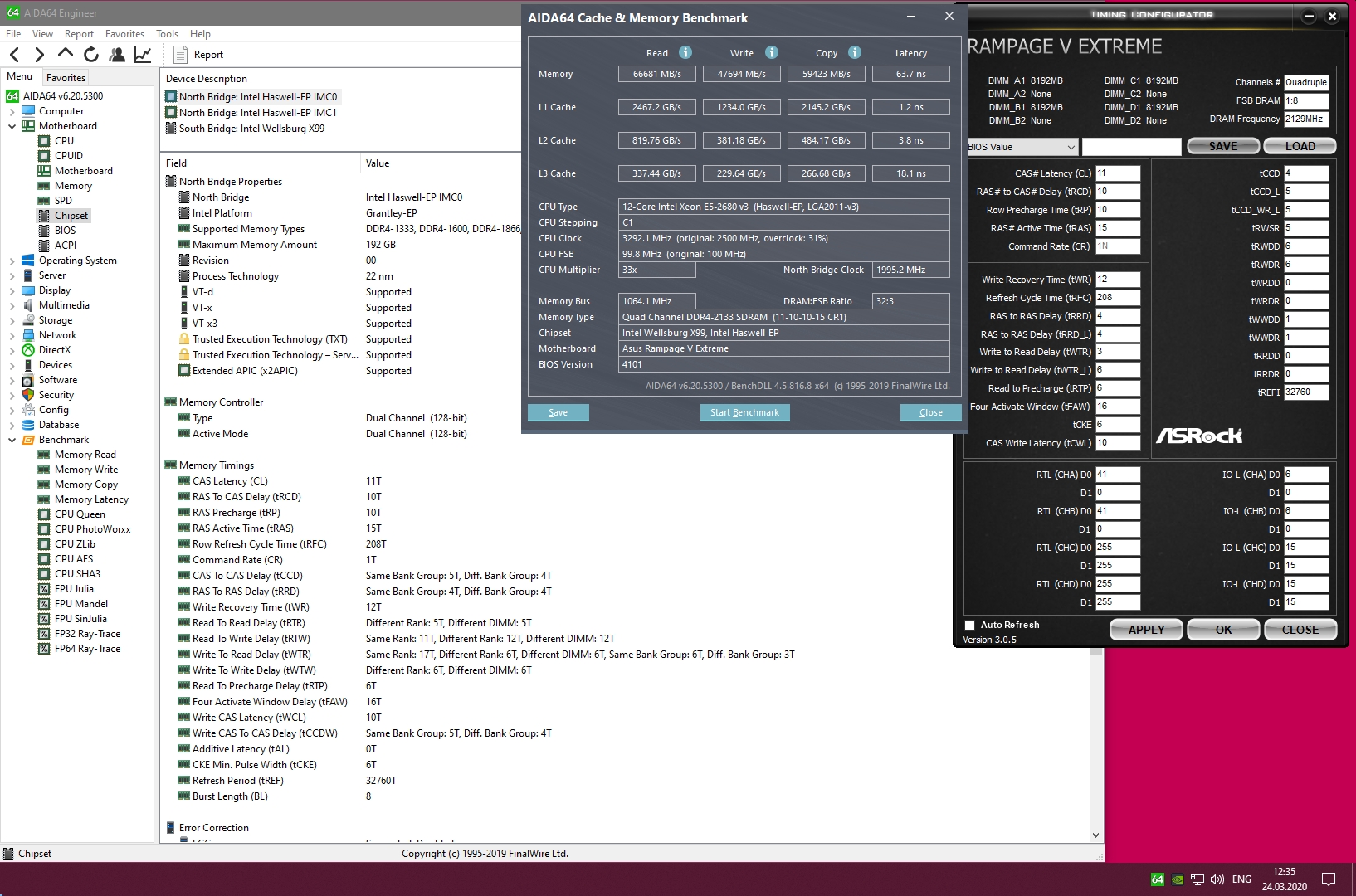
Task: Toggle the Auto Refresh checkbox
Action: pyautogui.click(x=969, y=626)
